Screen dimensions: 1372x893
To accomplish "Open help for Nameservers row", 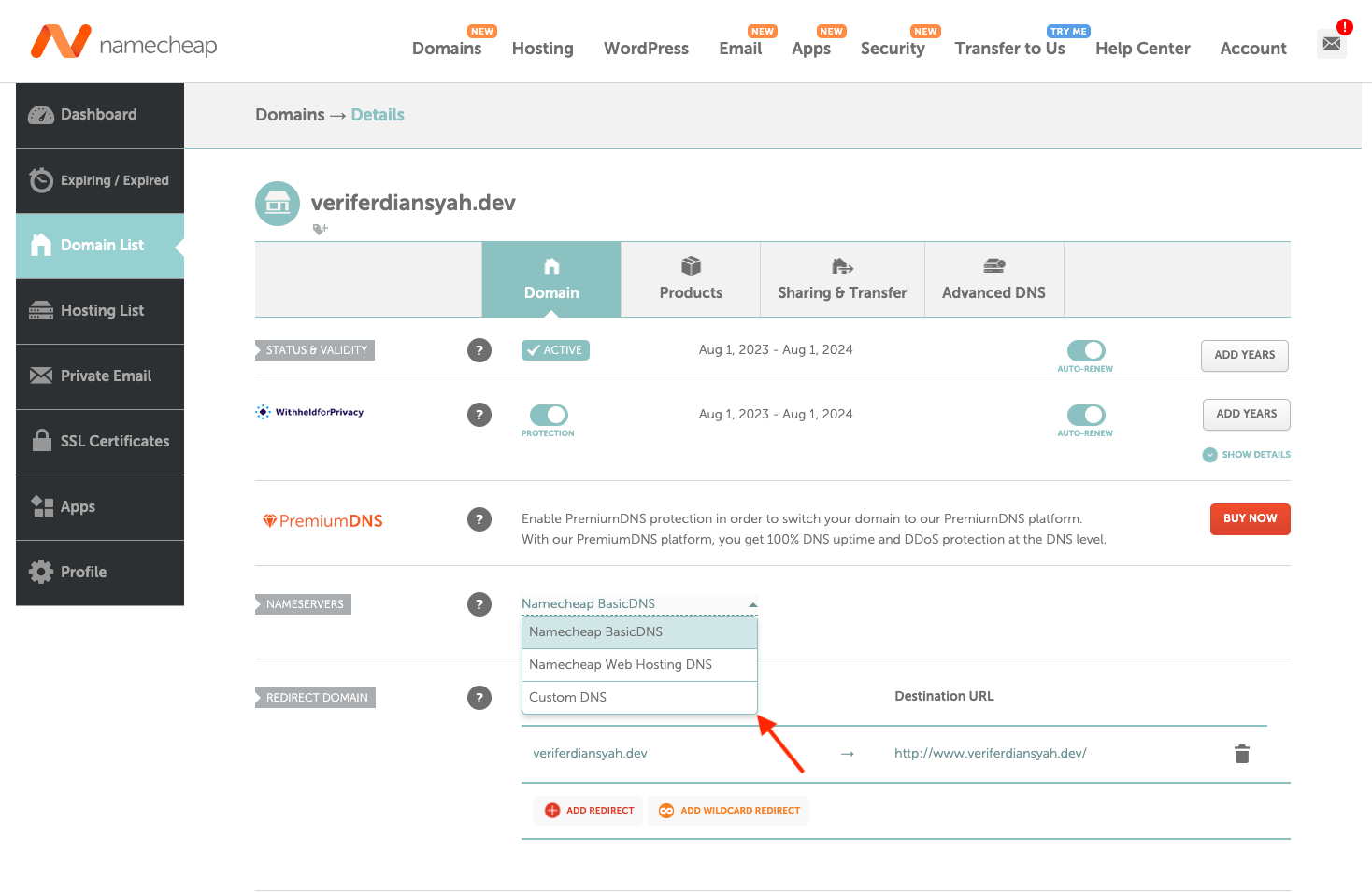I will click(479, 604).
